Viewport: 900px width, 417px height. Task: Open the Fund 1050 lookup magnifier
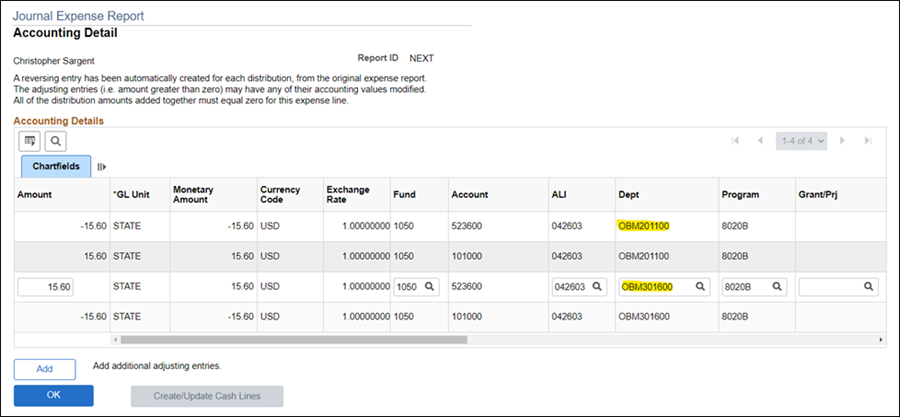[429, 286]
